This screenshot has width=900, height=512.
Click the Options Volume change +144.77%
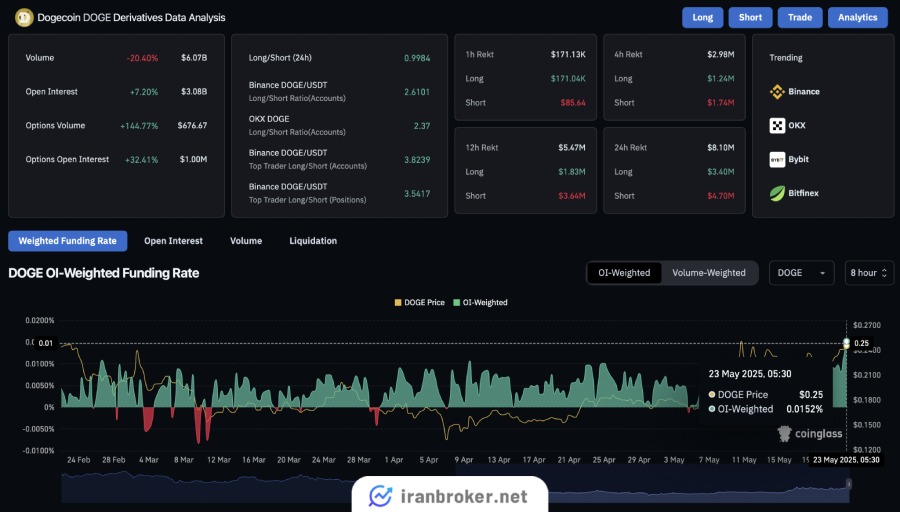[x=139, y=126]
